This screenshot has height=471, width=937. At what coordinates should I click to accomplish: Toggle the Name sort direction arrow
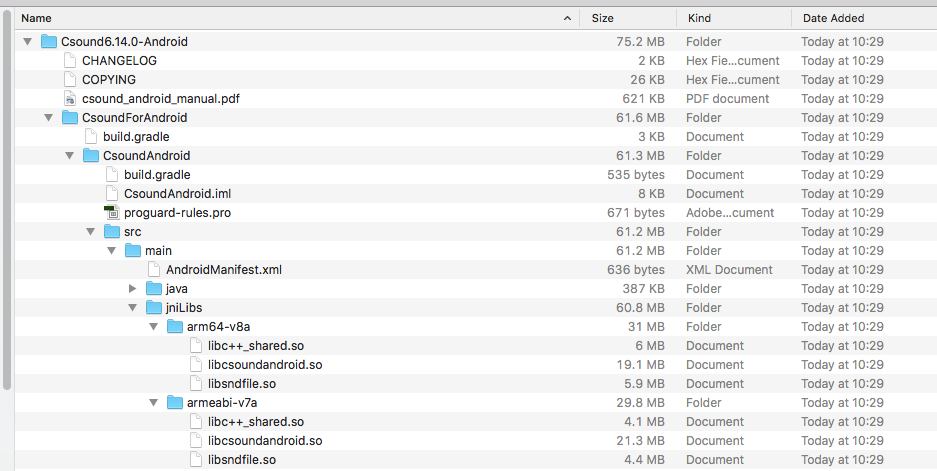click(567, 19)
